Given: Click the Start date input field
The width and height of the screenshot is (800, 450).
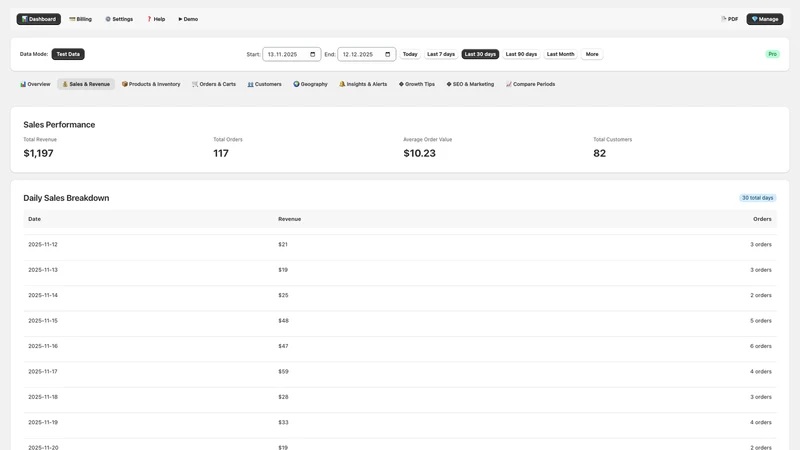Looking at the screenshot, I should [x=291, y=54].
